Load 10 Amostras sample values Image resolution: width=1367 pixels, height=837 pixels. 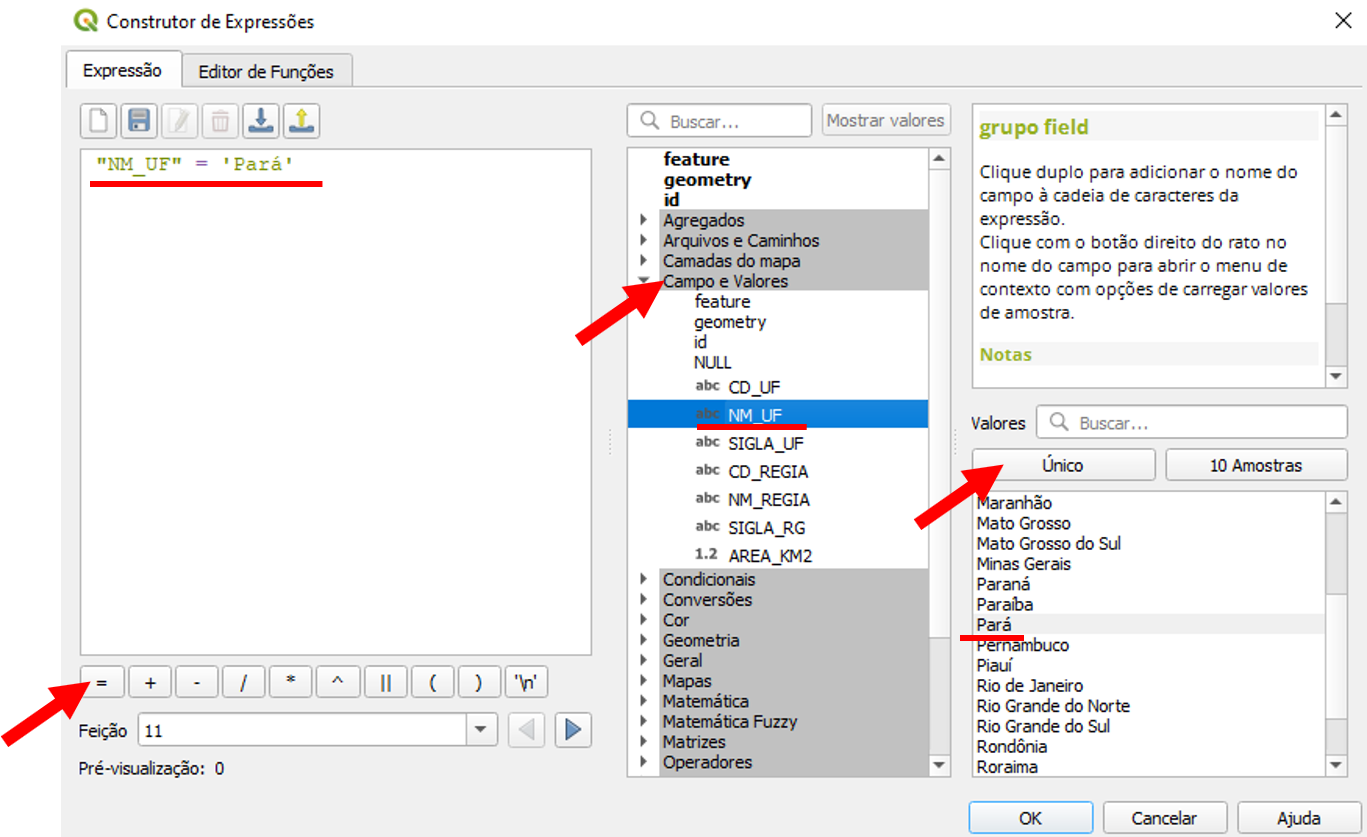pos(1255,465)
